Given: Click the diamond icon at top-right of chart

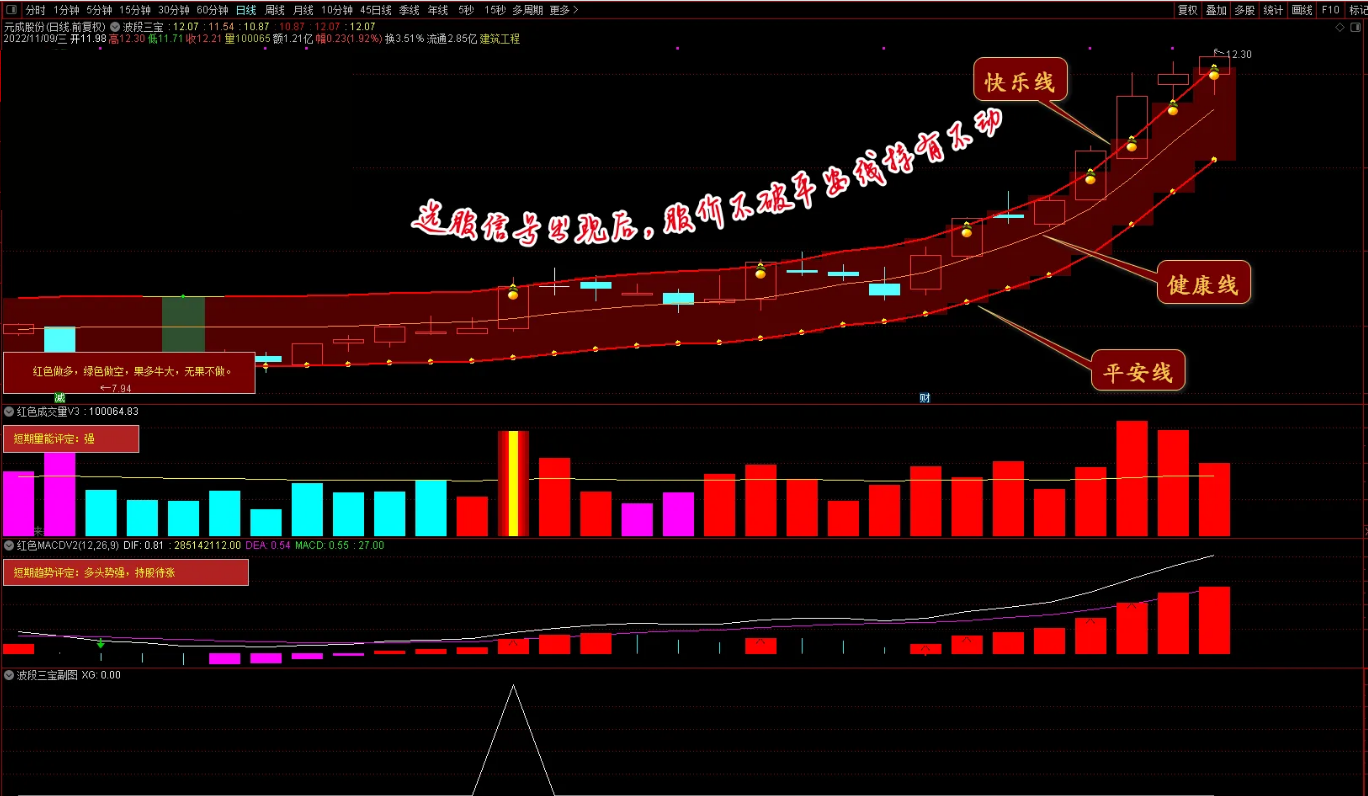Looking at the screenshot, I should point(1339,27).
